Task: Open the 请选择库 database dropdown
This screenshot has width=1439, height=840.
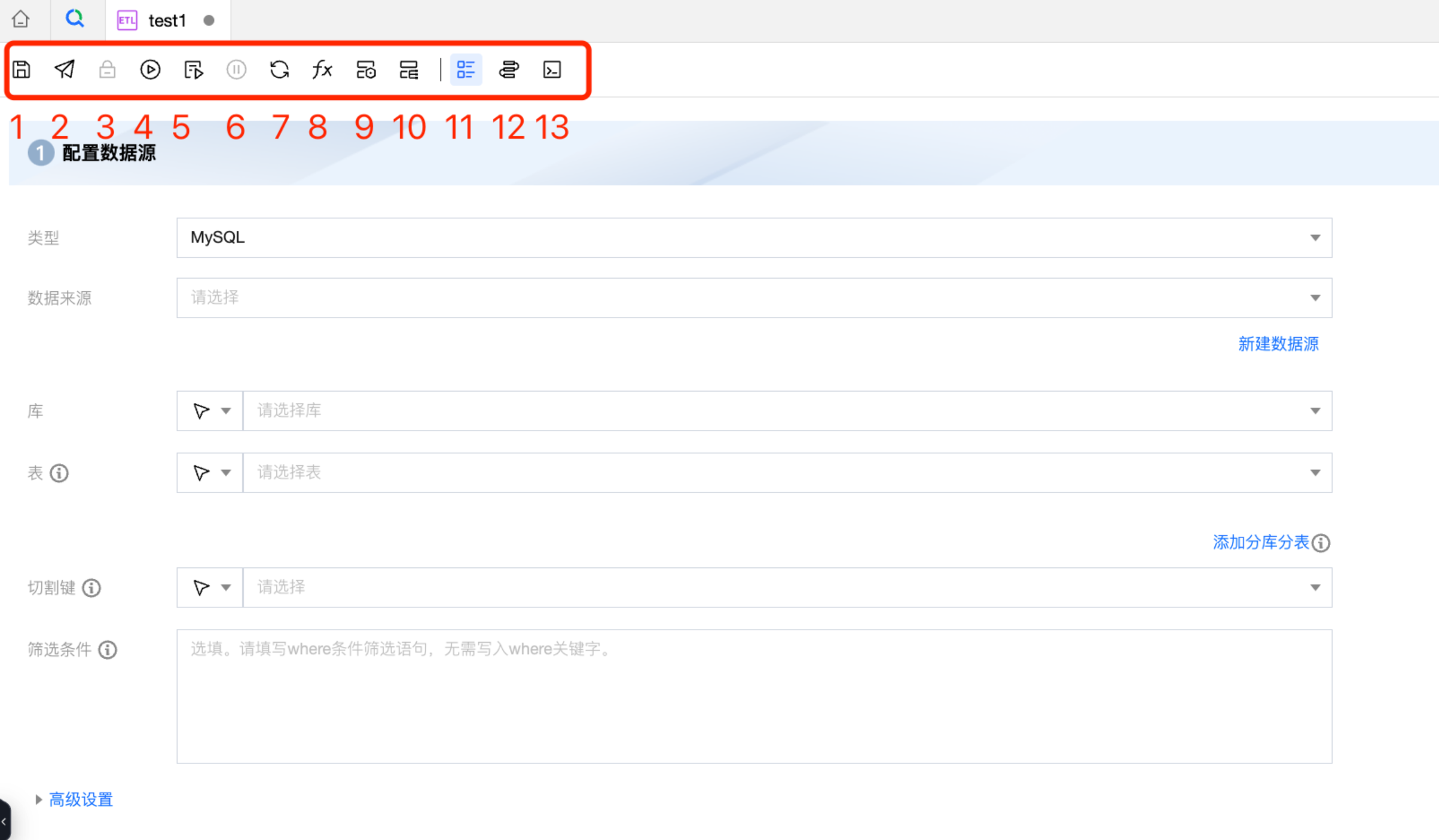Action: (x=787, y=411)
